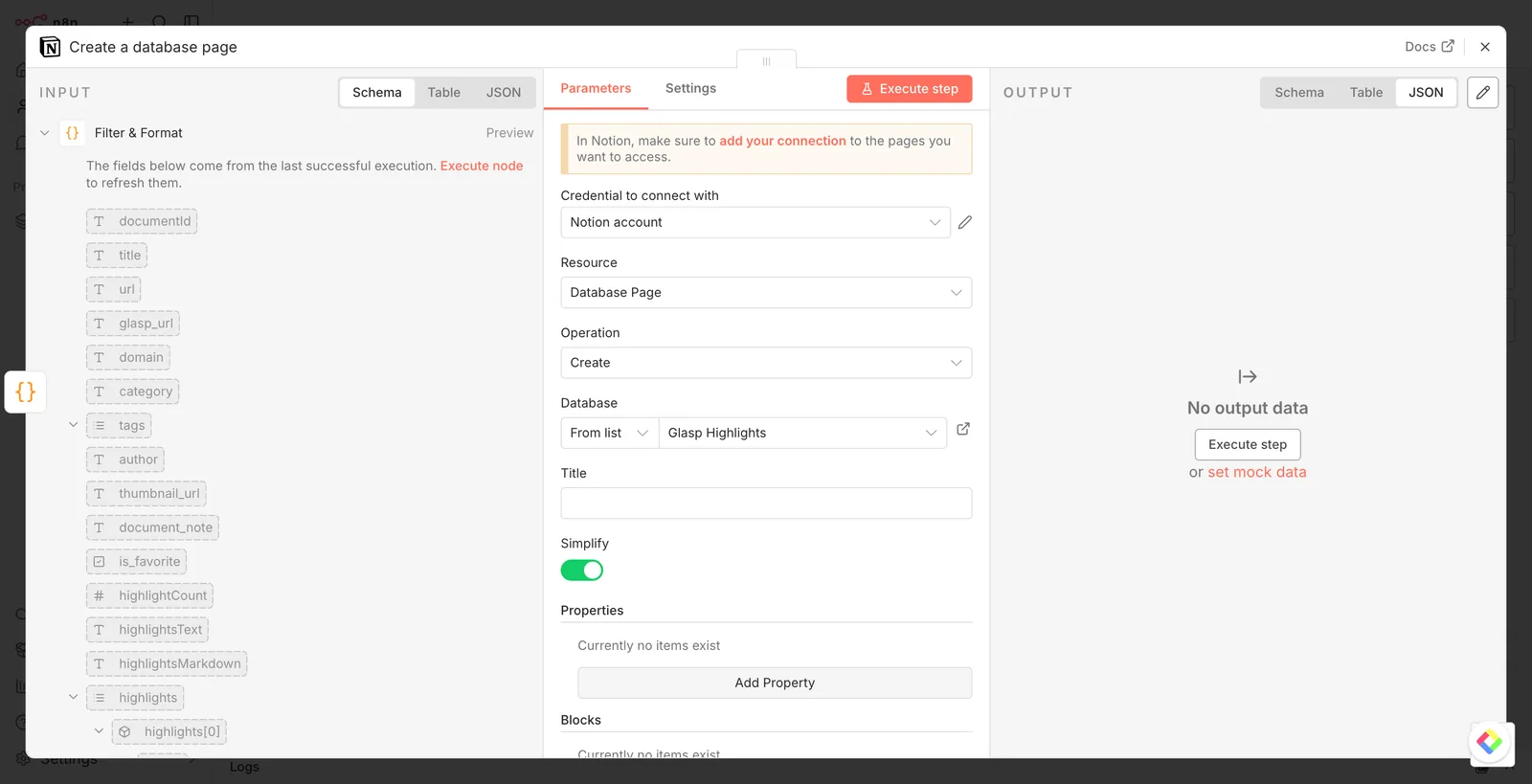Image resolution: width=1532 pixels, height=784 pixels.
Task: Click the set mock data link
Action: [x=1257, y=472]
